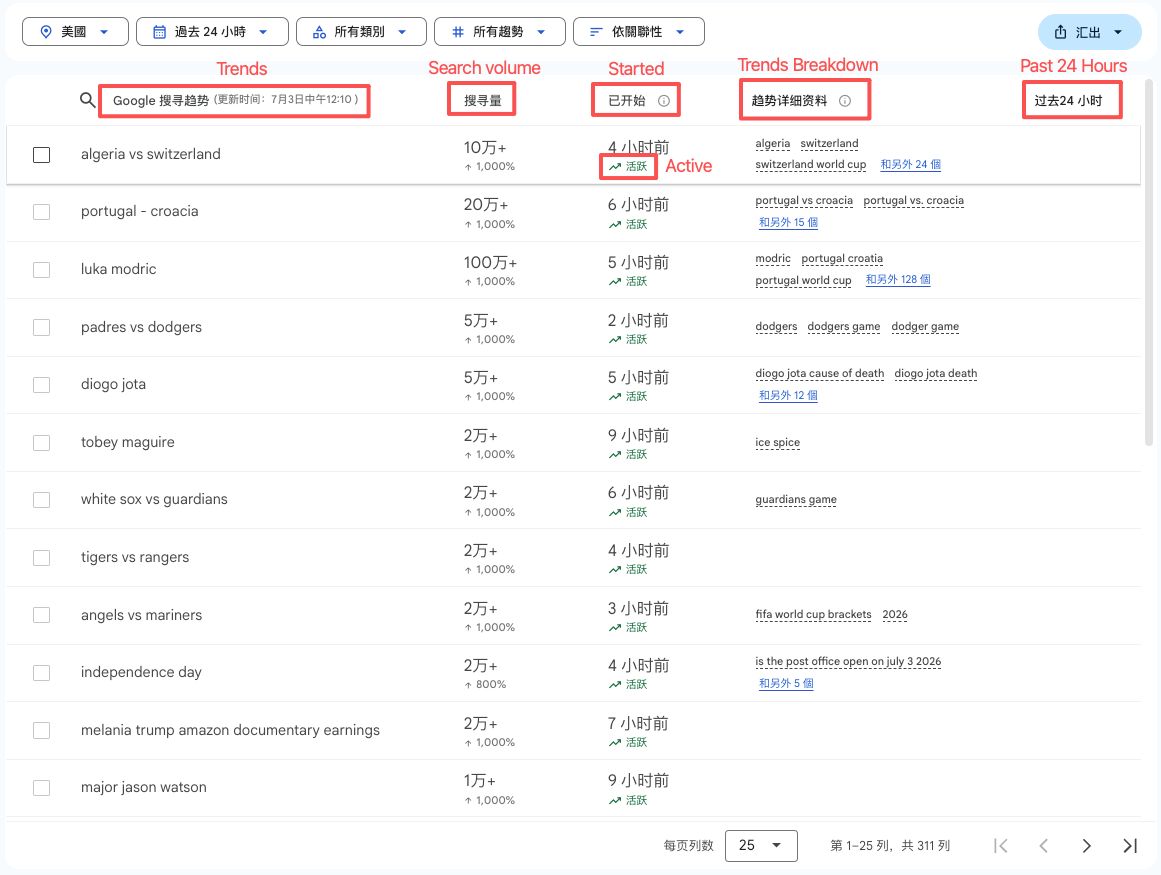
Task: Click 和另外 24 個 link for algeria row
Action: (x=910, y=164)
